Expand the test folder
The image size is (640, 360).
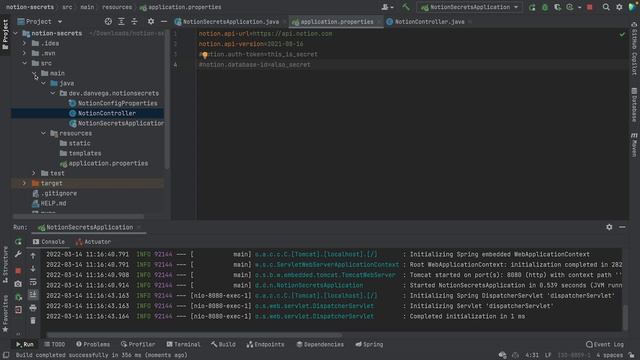pyautogui.click(x=34, y=173)
